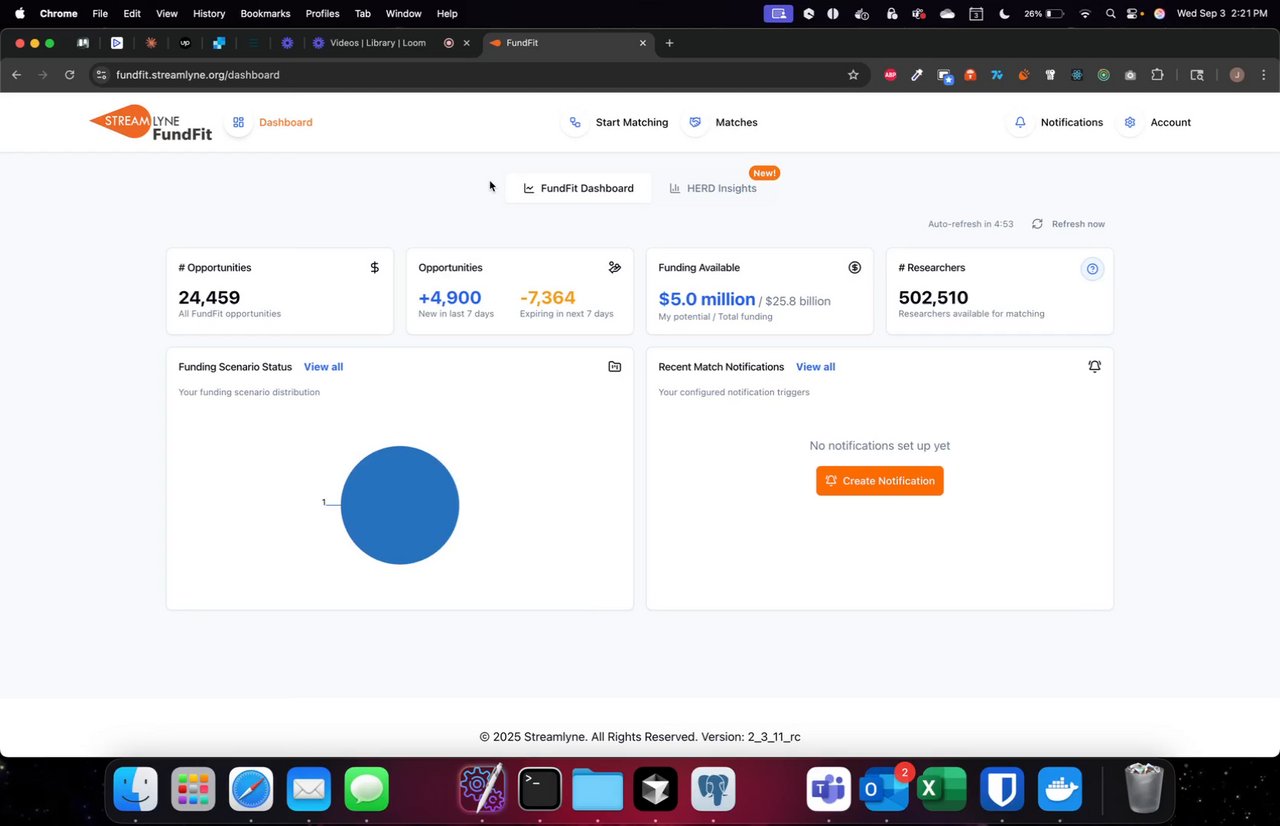Viewport: 1280px width, 826px height.
Task: Open Outlook from the Dock
Action: 885,790
